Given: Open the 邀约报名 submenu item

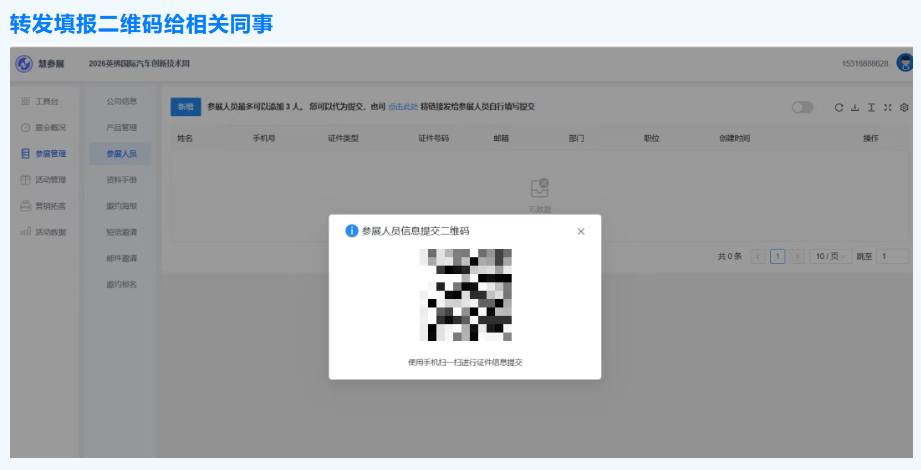Looking at the screenshot, I should pyautogui.click(x=122, y=284).
